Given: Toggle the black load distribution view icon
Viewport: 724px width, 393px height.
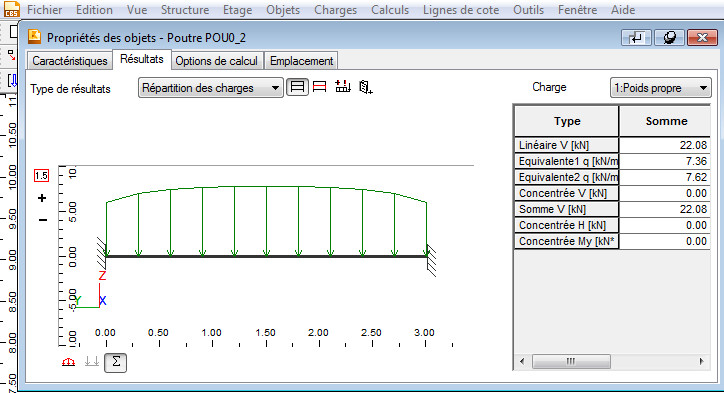Looking at the screenshot, I should [297, 87].
